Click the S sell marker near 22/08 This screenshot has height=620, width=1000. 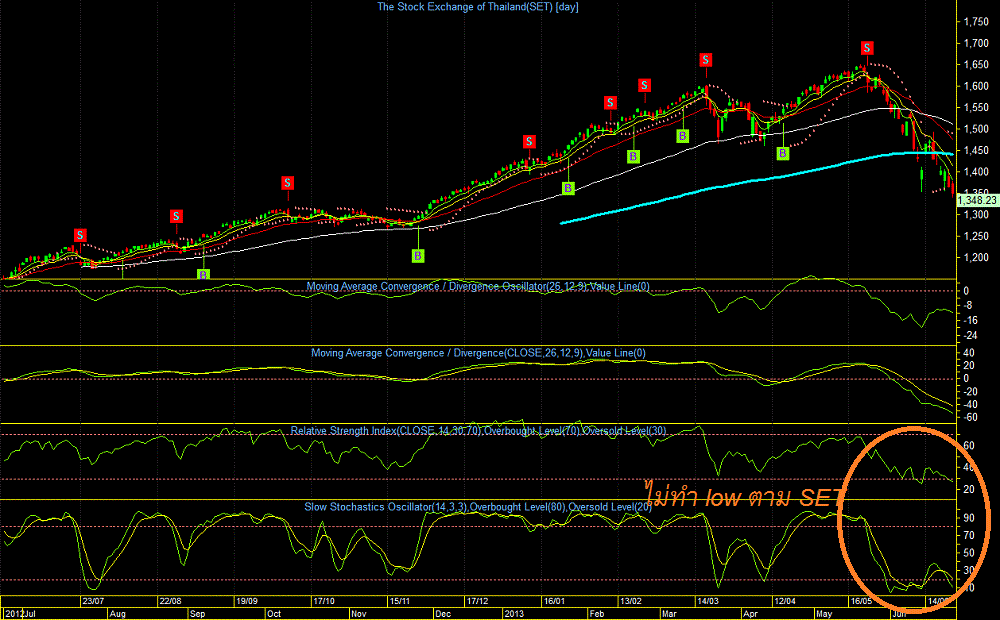click(176, 216)
